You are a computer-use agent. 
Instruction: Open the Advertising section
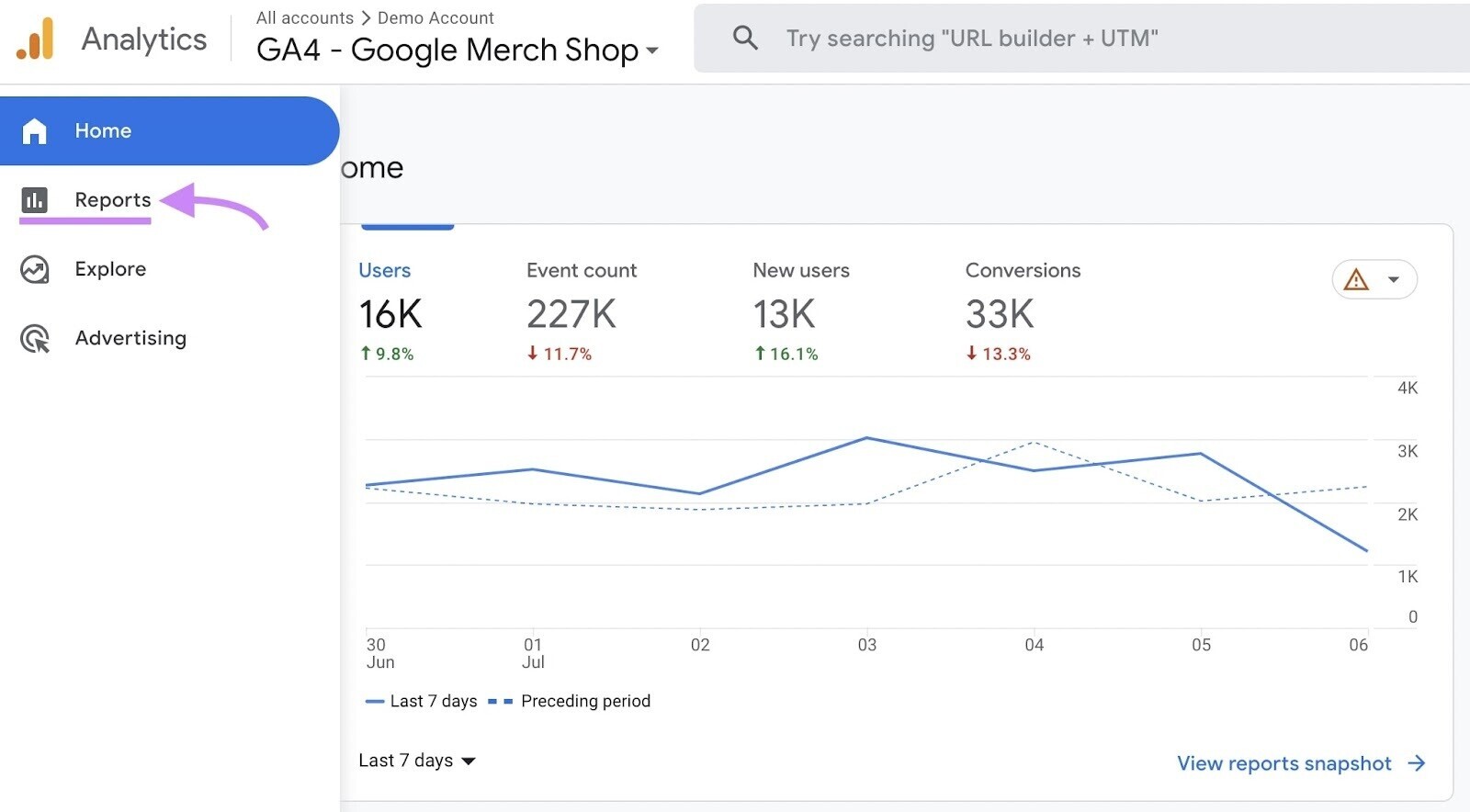[x=130, y=338]
